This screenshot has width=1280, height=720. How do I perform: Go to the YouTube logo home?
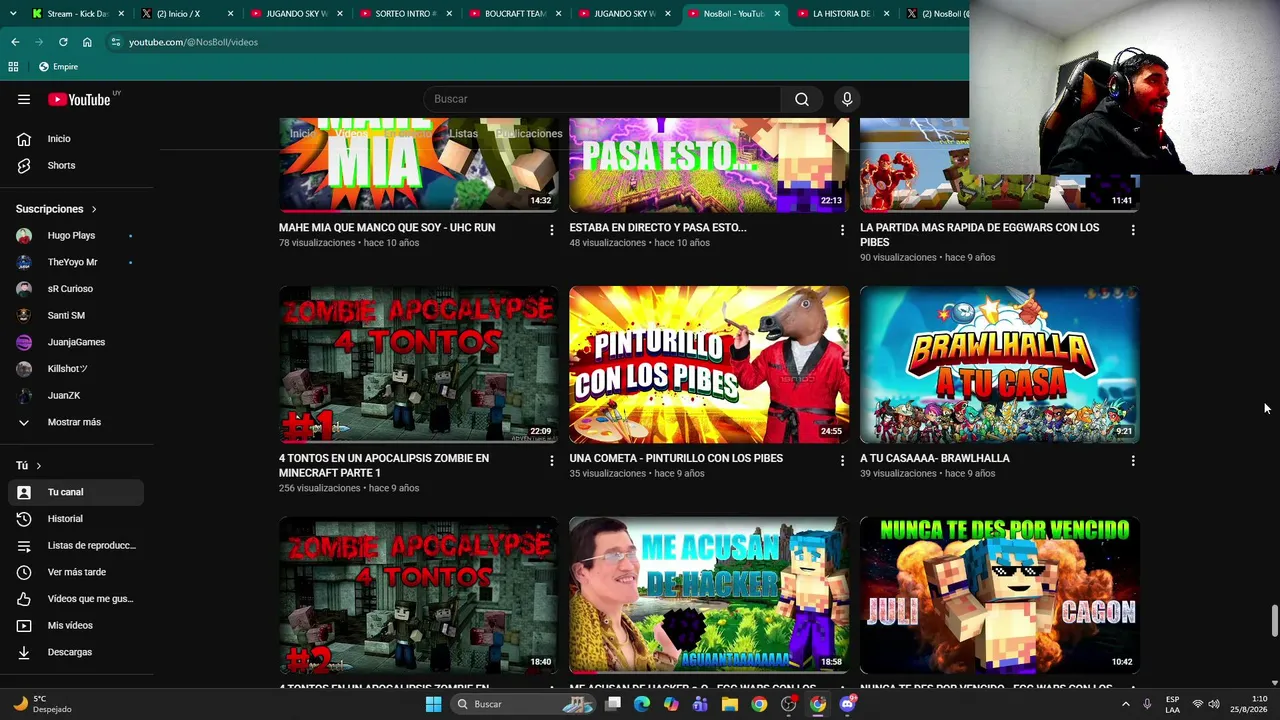(79, 99)
